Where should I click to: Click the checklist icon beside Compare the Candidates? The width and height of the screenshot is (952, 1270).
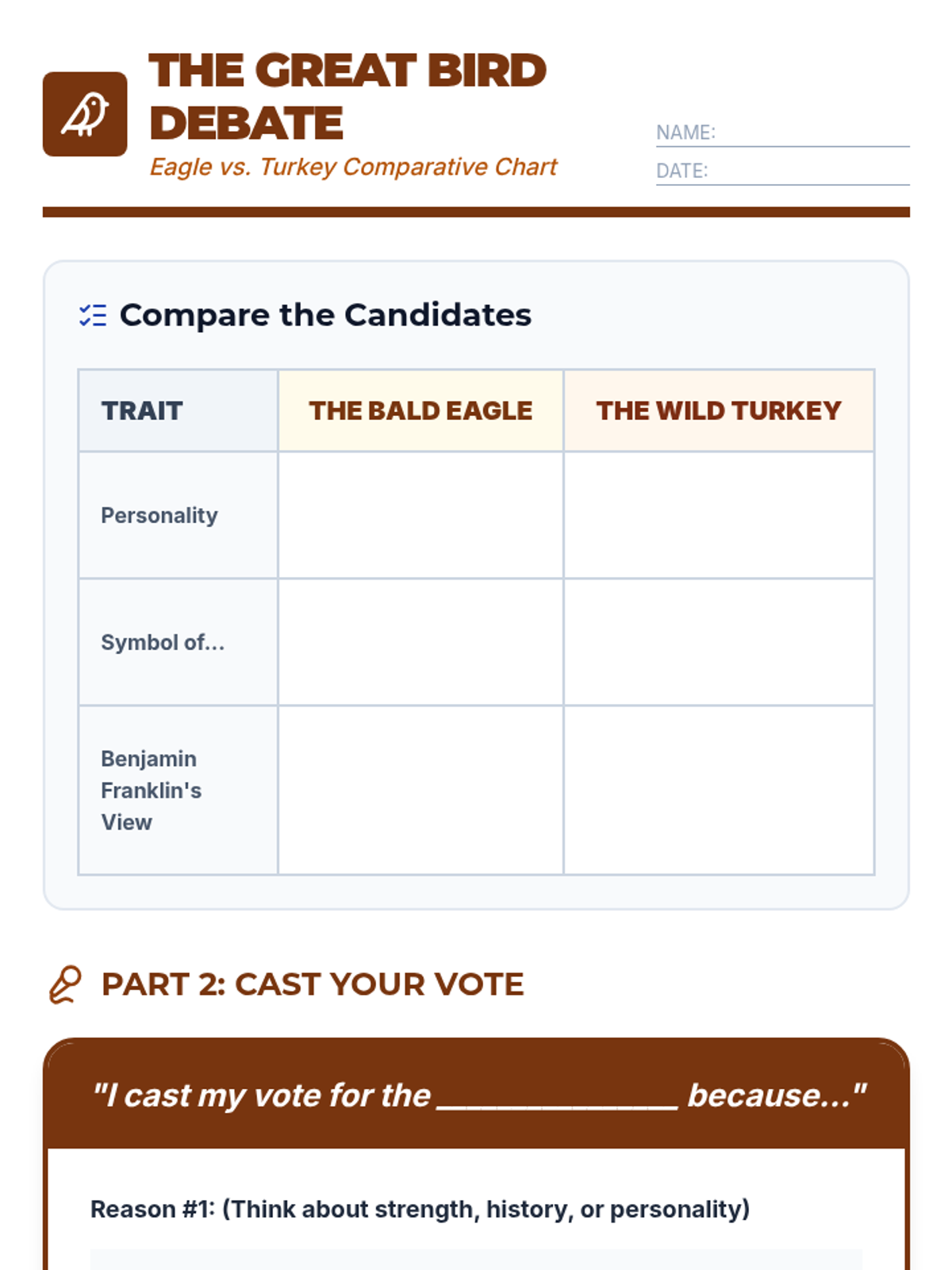(x=93, y=315)
